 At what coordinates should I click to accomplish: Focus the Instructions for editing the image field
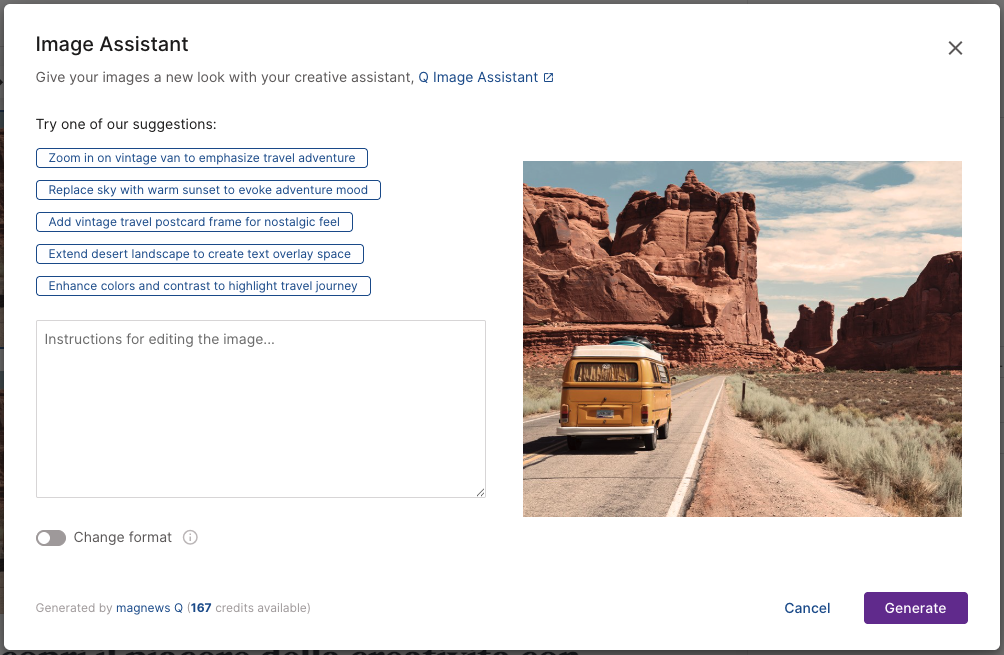click(x=260, y=408)
